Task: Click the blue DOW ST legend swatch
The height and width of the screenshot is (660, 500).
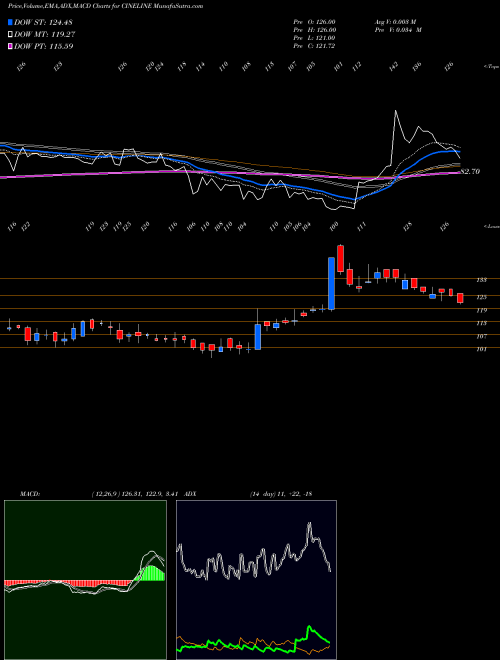Action: (x=10, y=22)
